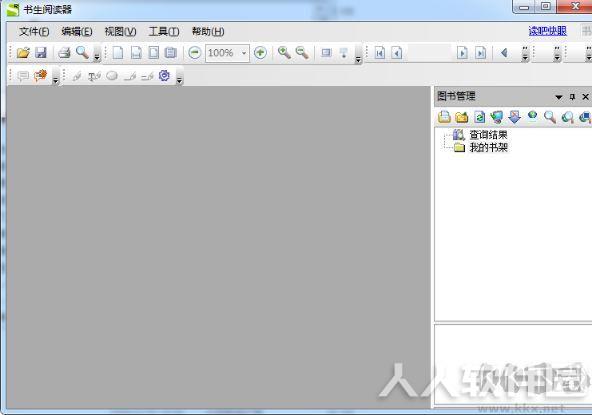Activate the zoom-in magnifier tool
Viewport: 592px width, 415px height.
284,52
